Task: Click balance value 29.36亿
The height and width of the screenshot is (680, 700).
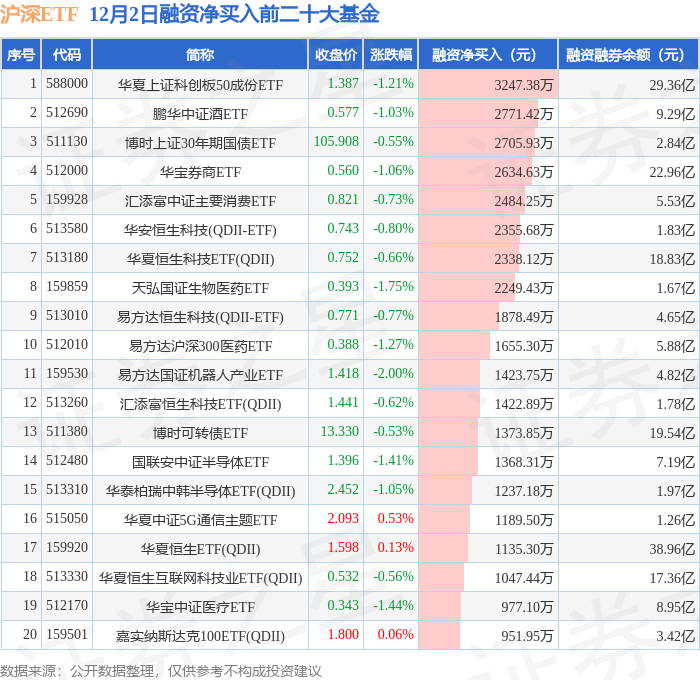Action: [x=672, y=84]
